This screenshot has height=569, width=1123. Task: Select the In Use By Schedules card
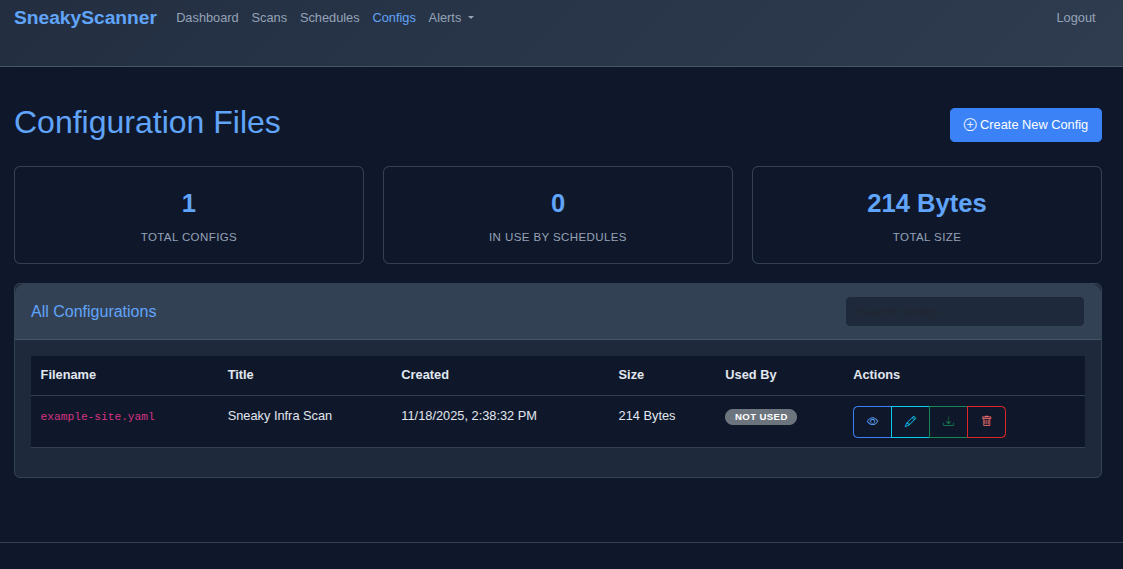(557, 215)
